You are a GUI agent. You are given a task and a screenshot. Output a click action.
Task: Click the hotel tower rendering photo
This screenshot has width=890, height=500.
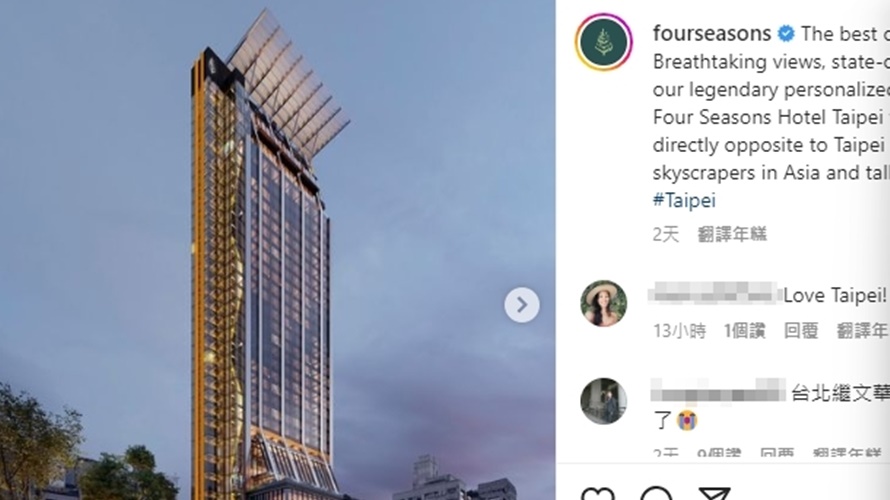tap(278, 250)
